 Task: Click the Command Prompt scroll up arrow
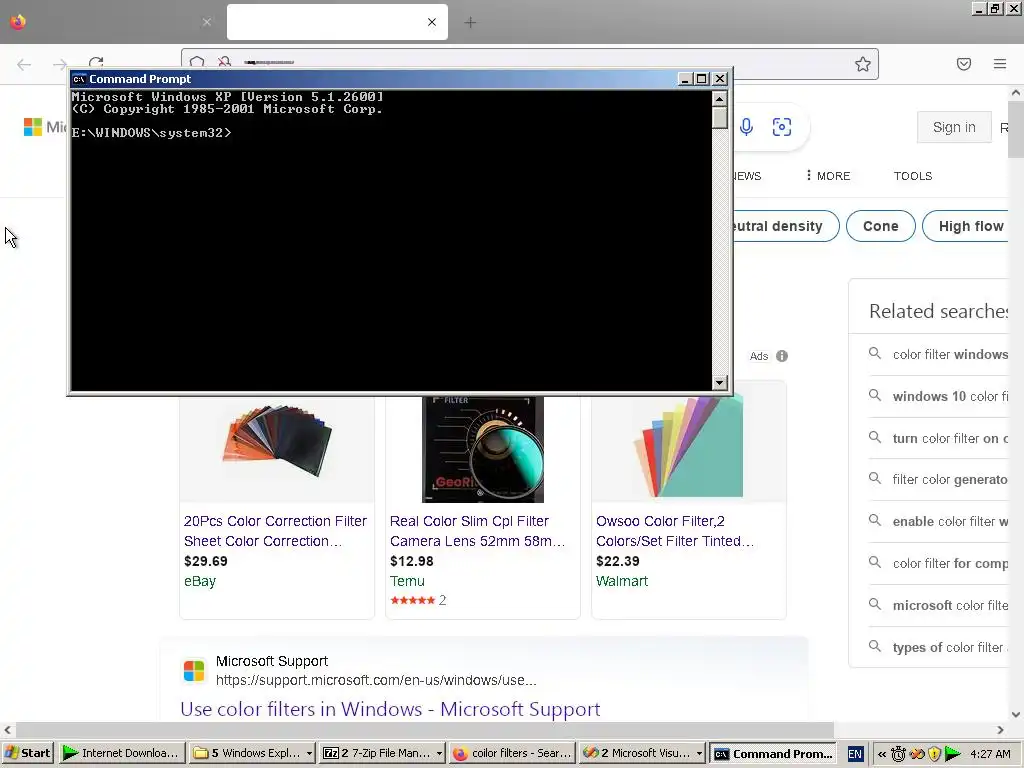[720, 99]
